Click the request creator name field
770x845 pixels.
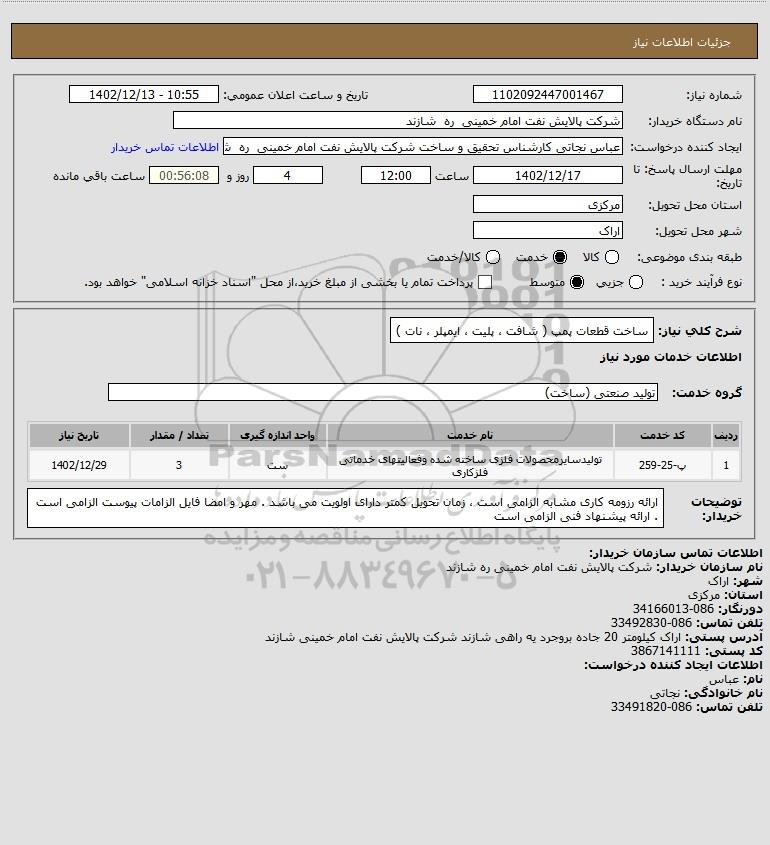coord(423,147)
